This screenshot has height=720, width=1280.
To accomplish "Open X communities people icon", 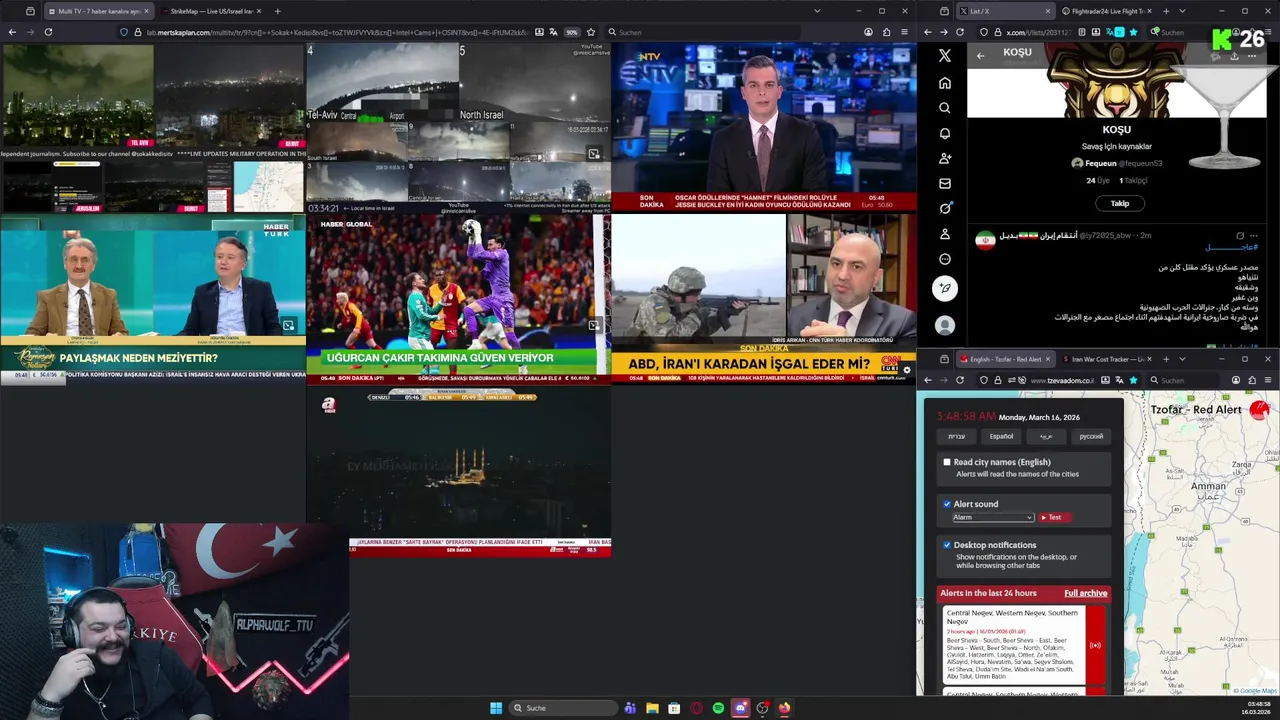I will pos(945,158).
